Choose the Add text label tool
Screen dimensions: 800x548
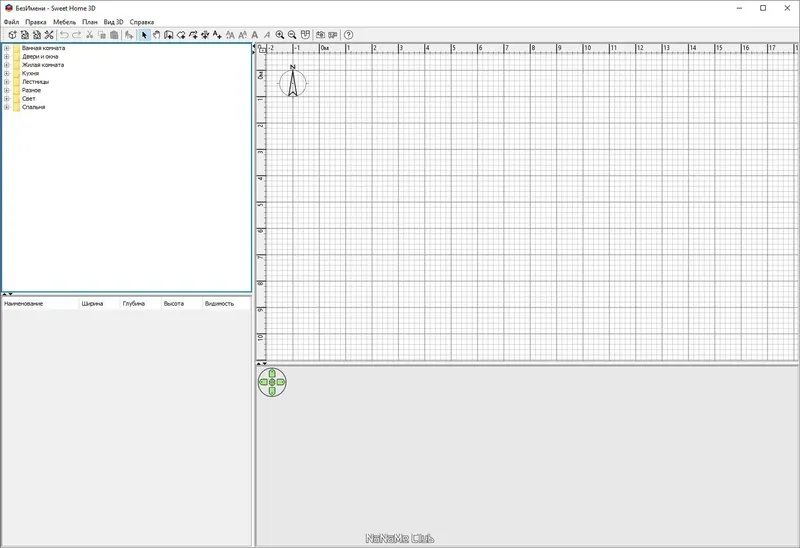pos(217,35)
